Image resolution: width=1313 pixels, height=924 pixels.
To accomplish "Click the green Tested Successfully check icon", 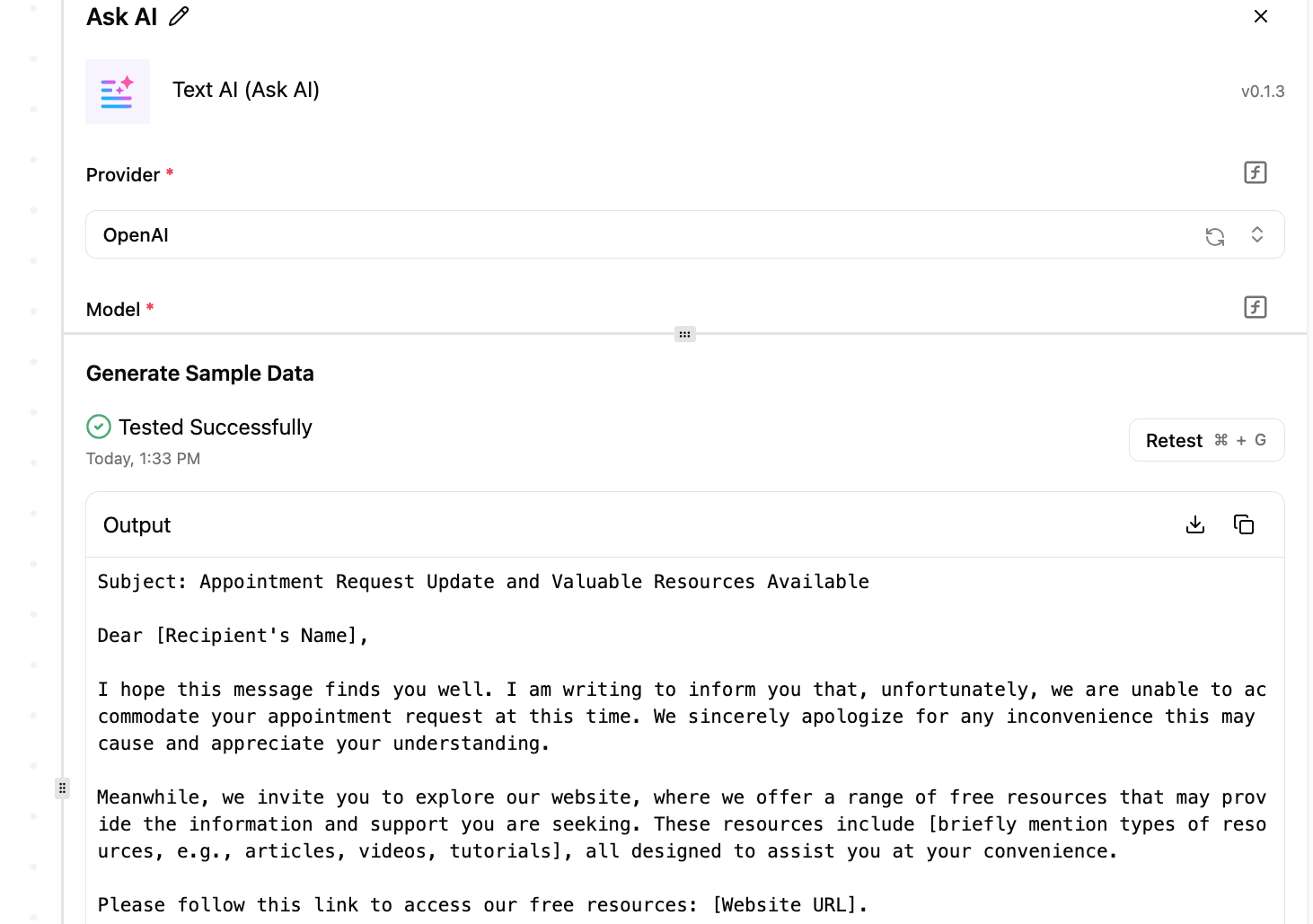I will click(99, 427).
